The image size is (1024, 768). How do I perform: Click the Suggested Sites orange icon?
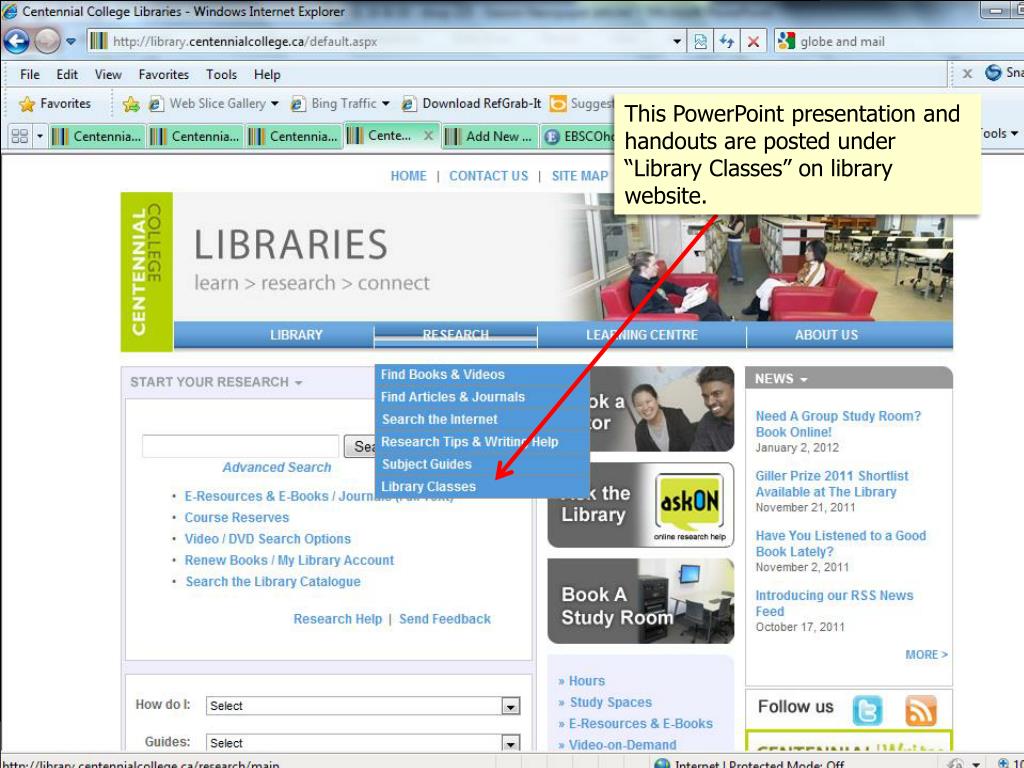click(558, 103)
